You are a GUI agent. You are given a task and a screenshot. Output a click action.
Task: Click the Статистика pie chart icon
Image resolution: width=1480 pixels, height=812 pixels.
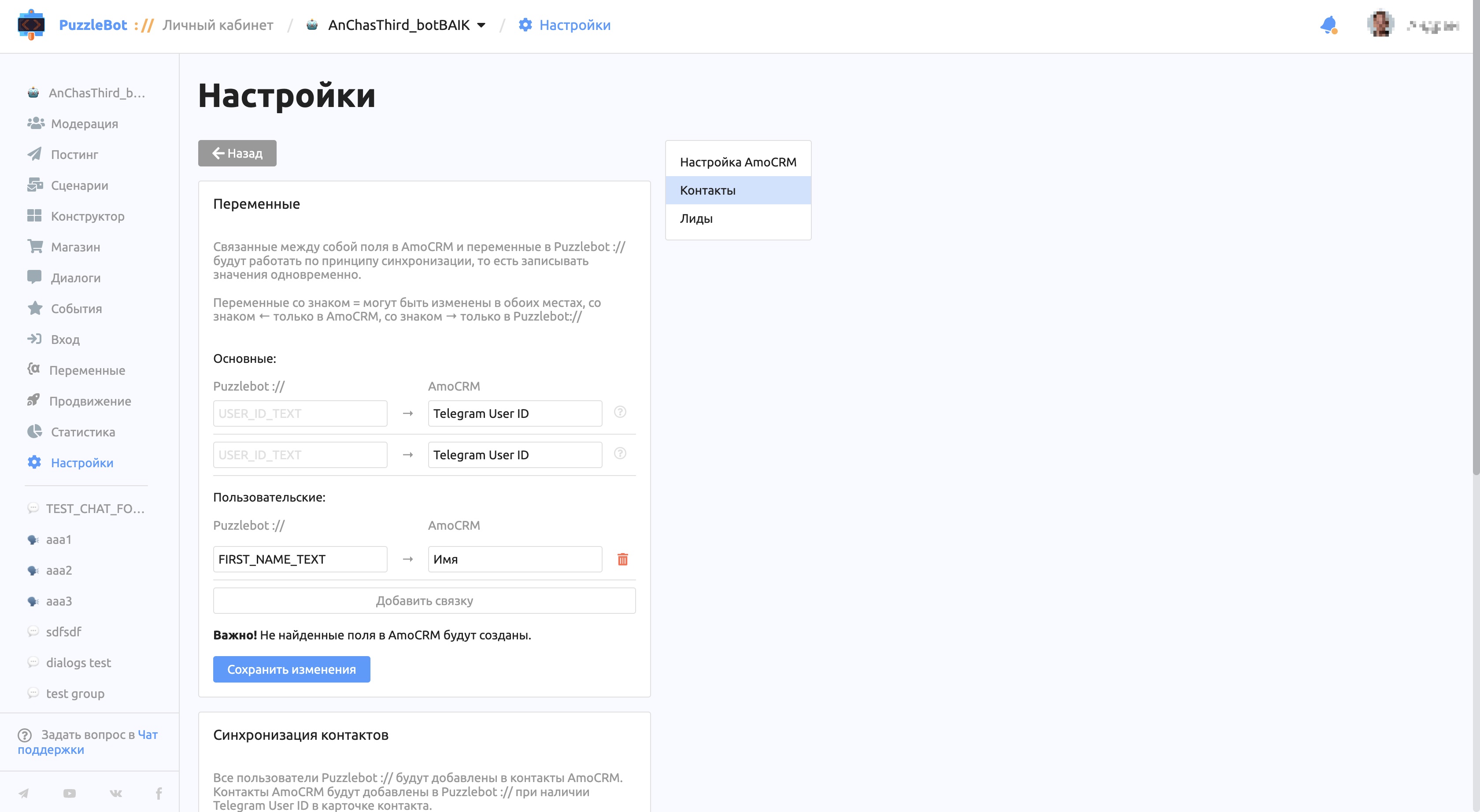[34, 431]
